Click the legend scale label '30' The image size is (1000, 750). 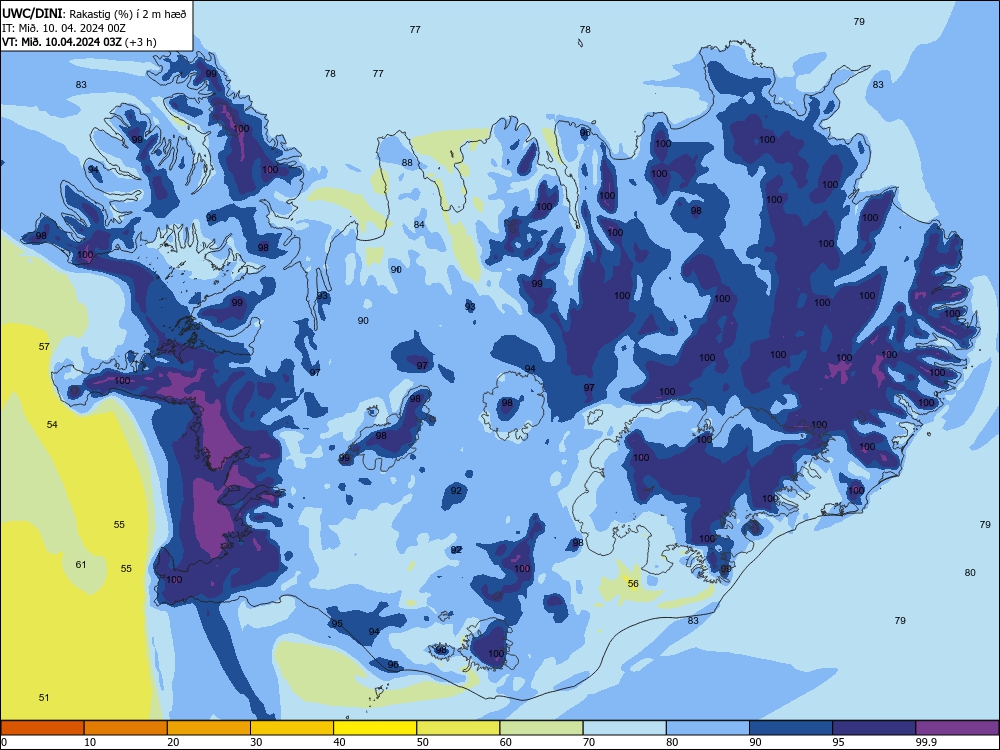(x=256, y=742)
